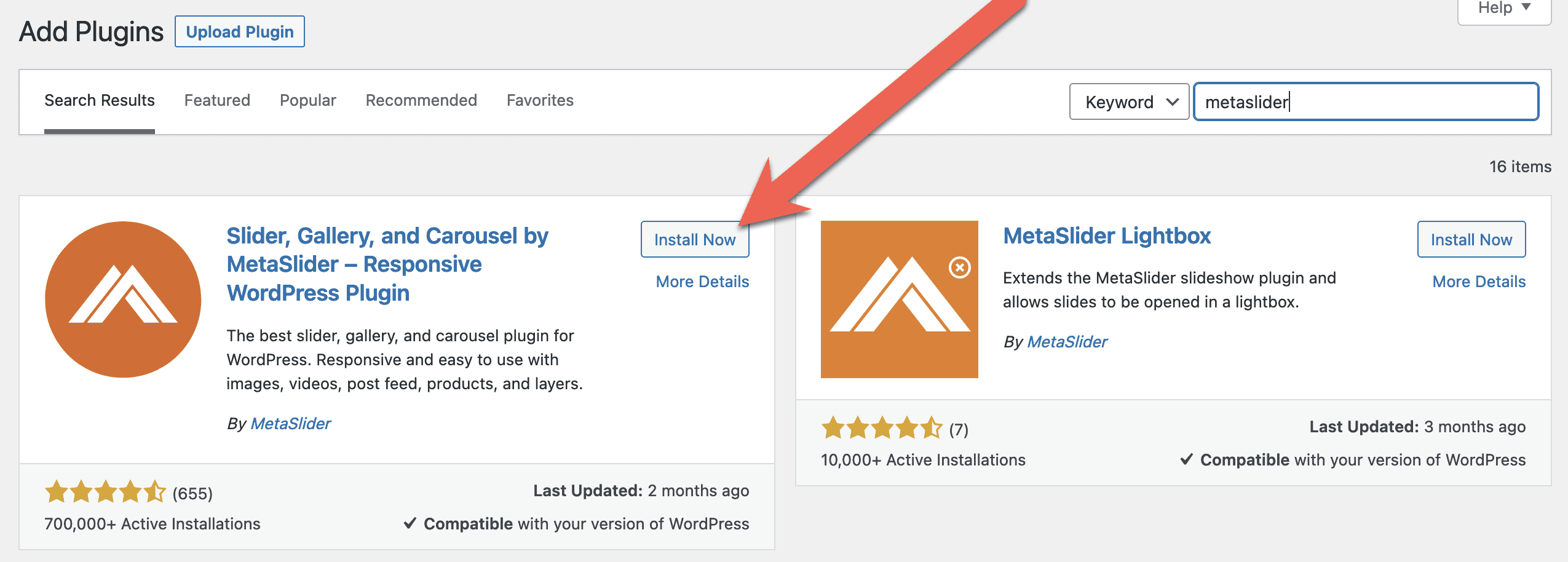Click the MetaSlider author link under Lightbox
Viewport: 1568px width, 562px height.
pos(1067,342)
